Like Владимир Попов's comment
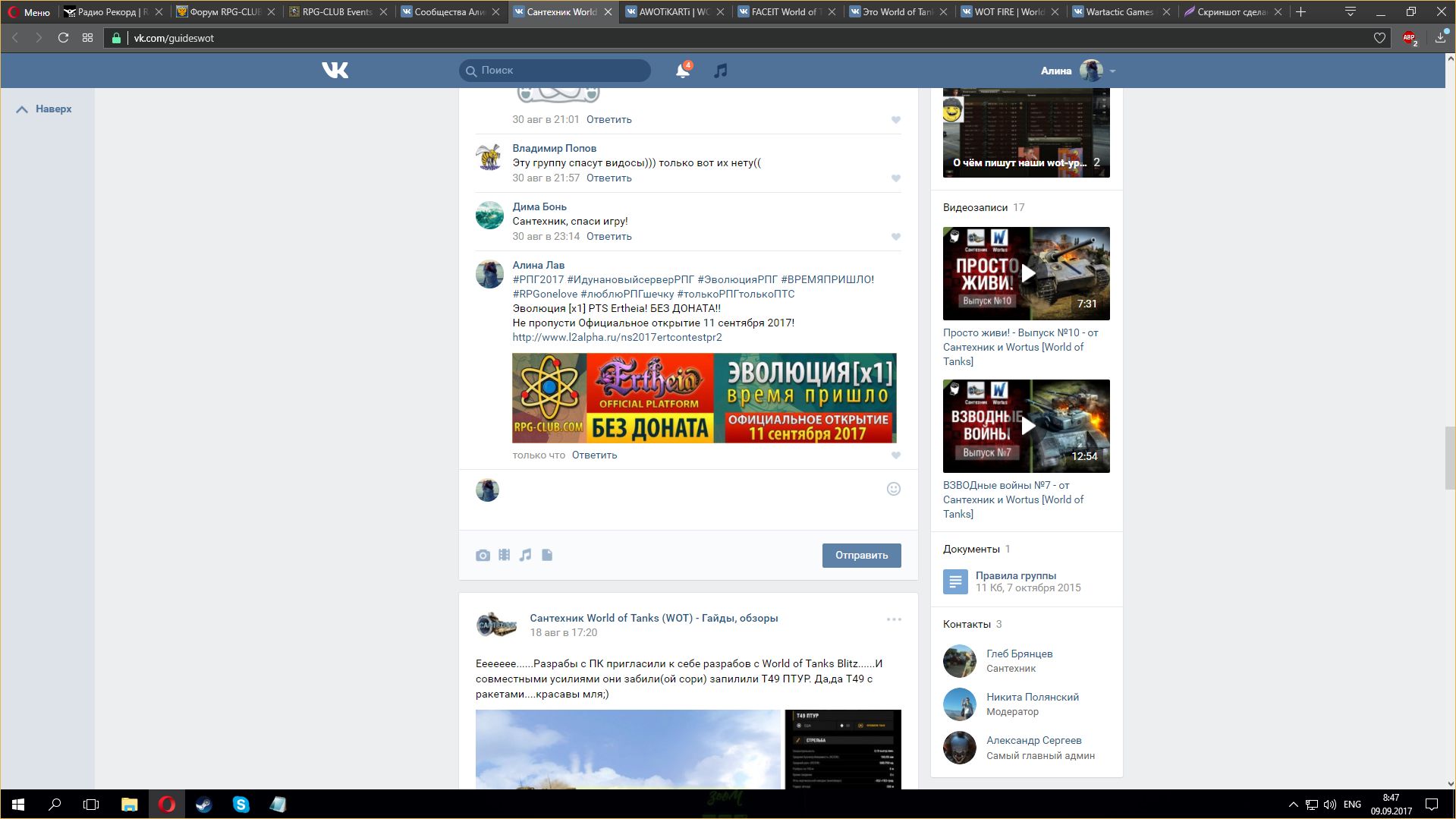The image size is (1456, 819). pos(896,178)
